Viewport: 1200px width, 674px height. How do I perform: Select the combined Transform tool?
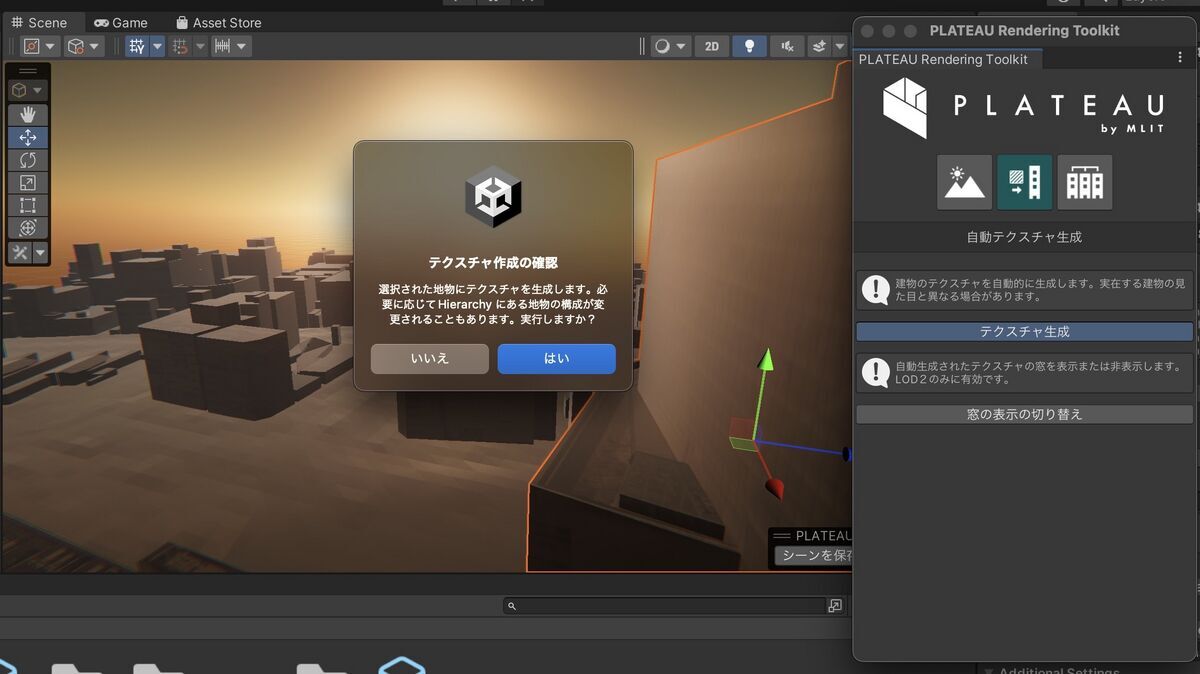(28, 228)
